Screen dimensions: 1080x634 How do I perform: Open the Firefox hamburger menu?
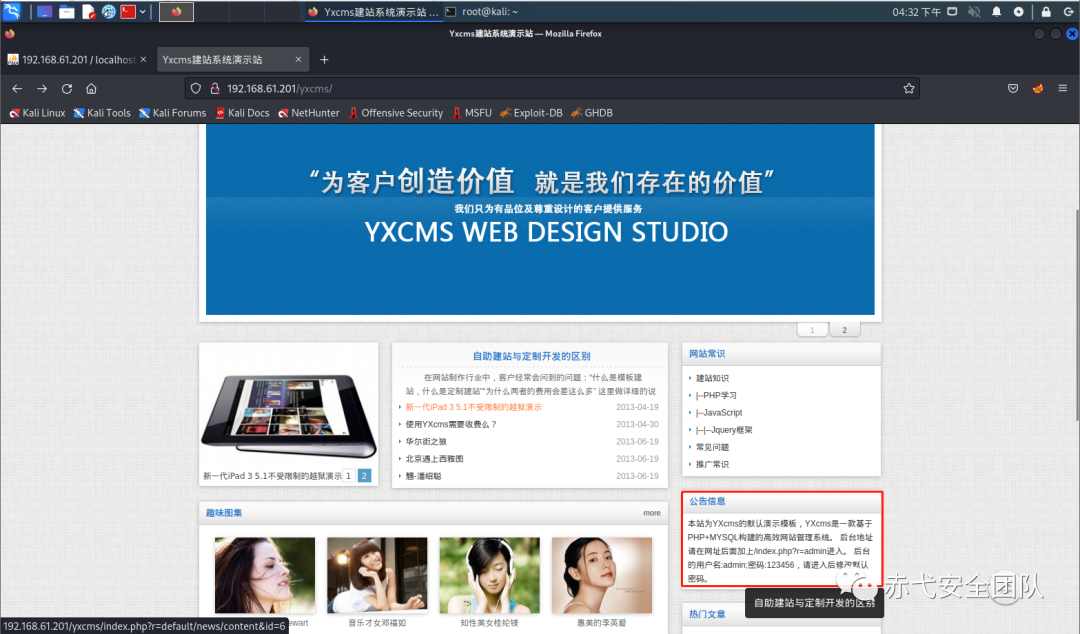(x=1063, y=88)
